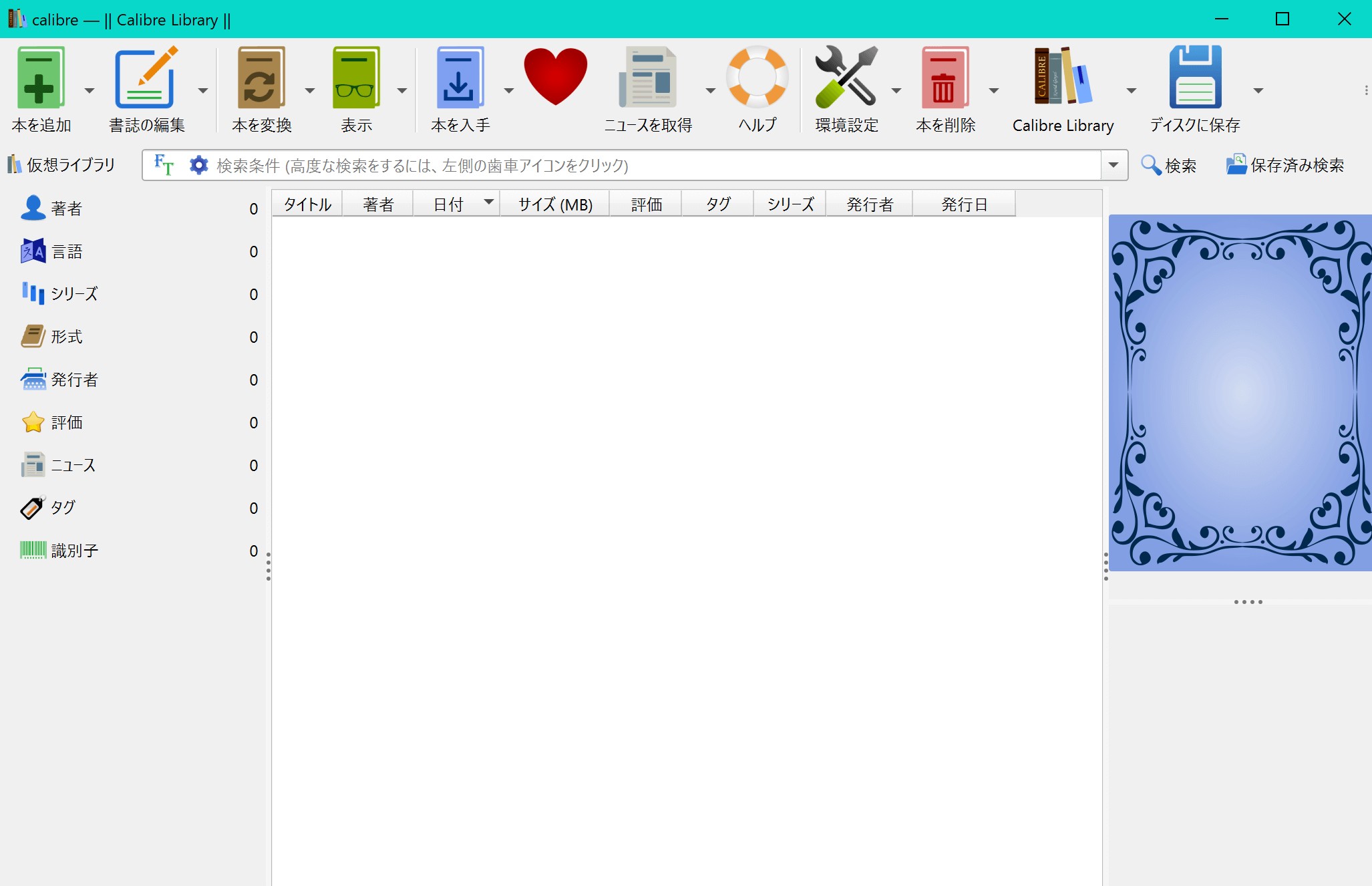Minimize the calibre window
The image size is (1372, 886).
[x=1222, y=19]
